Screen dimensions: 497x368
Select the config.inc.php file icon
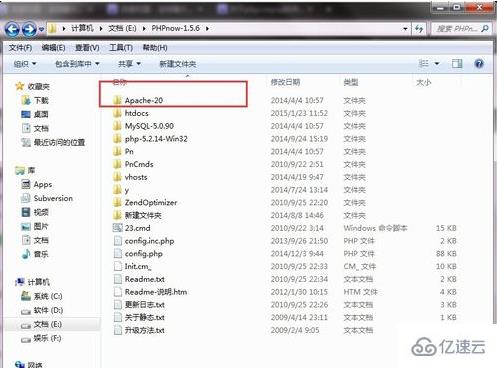(x=117, y=241)
